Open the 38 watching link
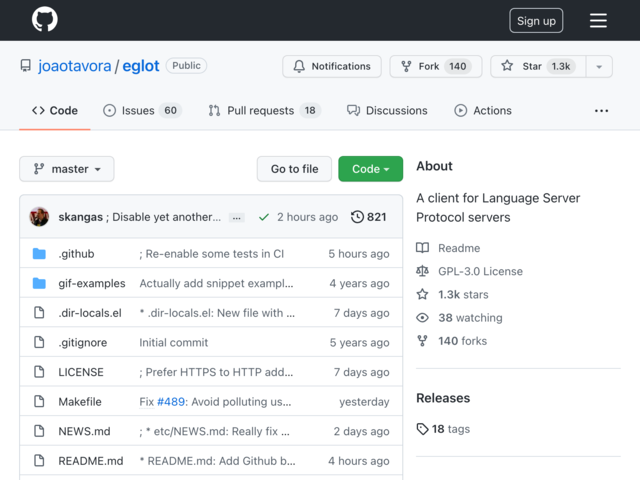Image resolution: width=640 pixels, height=480 pixels. 470,318
